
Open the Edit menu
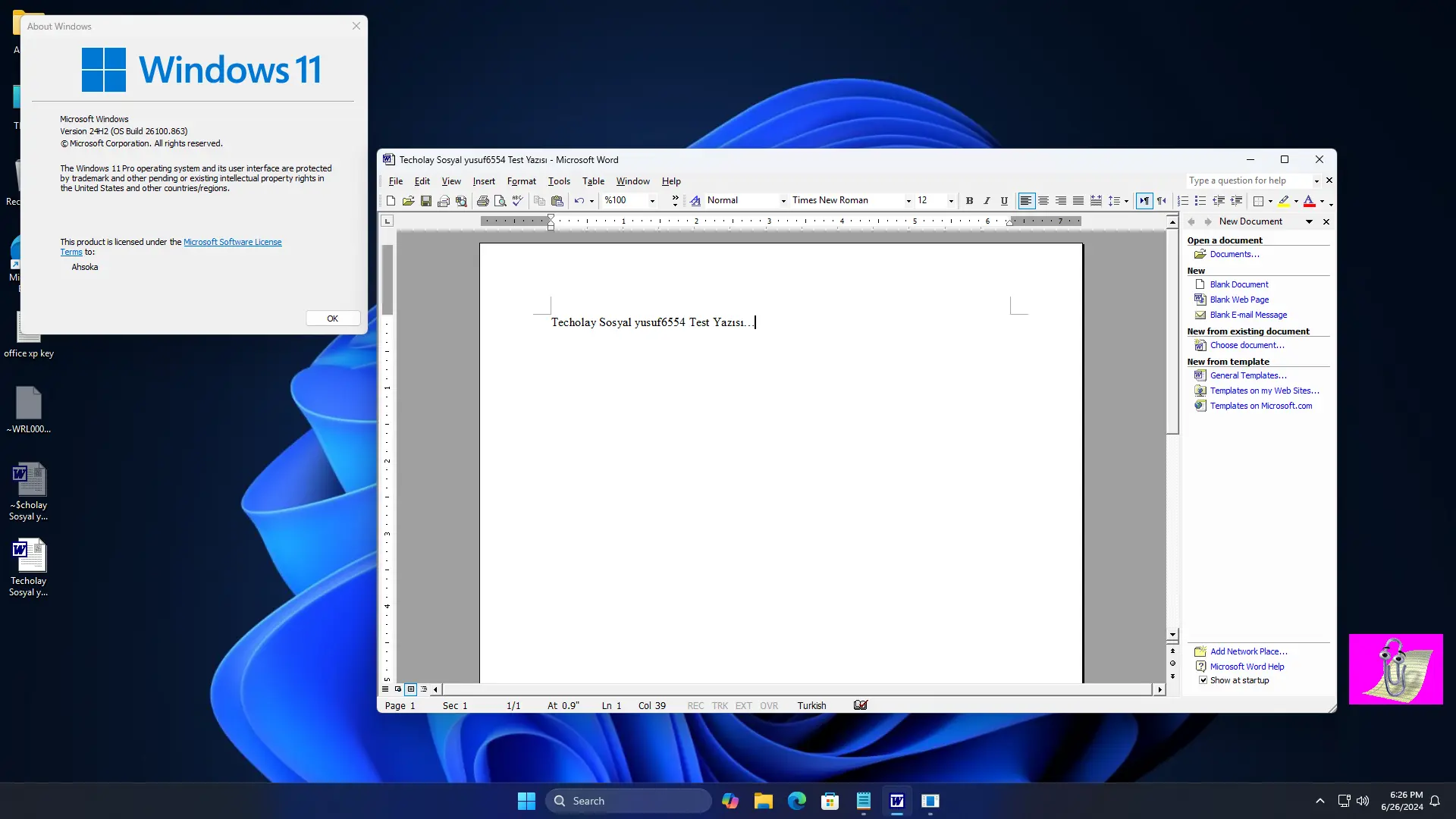(422, 181)
